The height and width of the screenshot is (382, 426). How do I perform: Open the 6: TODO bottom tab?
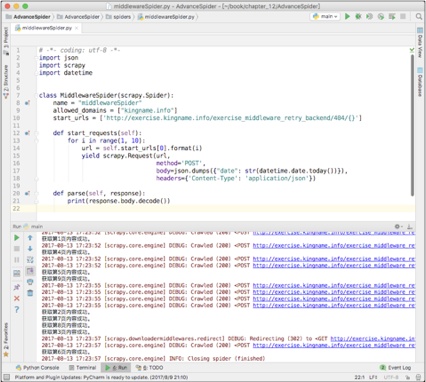pos(150,367)
